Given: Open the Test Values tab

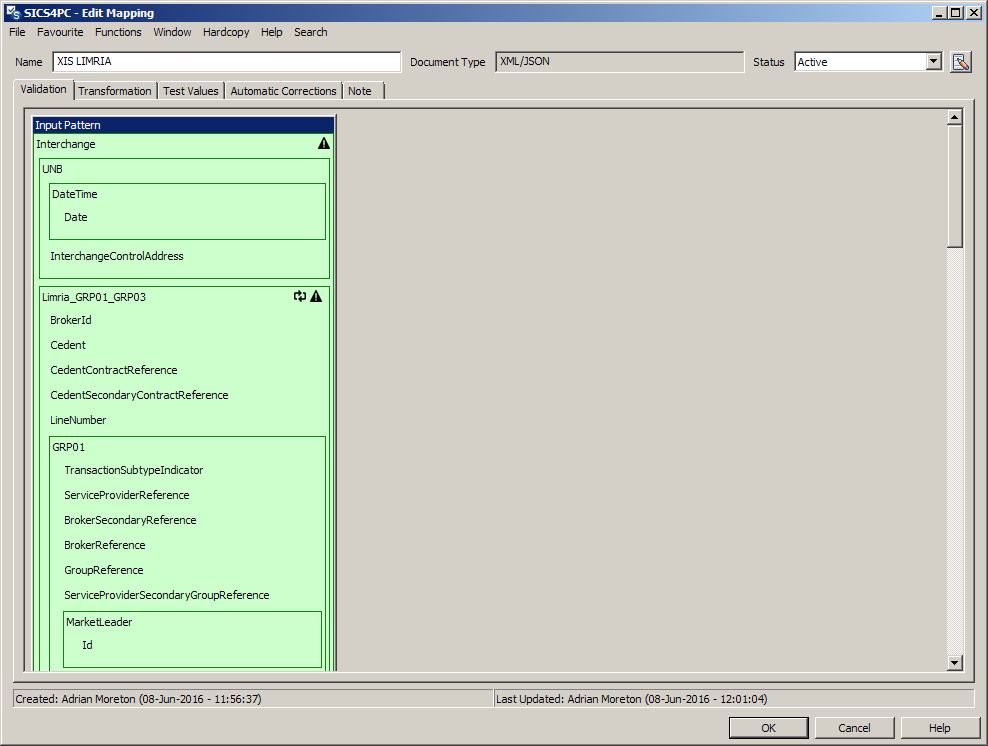Looking at the screenshot, I should pyautogui.click(x=190, y=91).
